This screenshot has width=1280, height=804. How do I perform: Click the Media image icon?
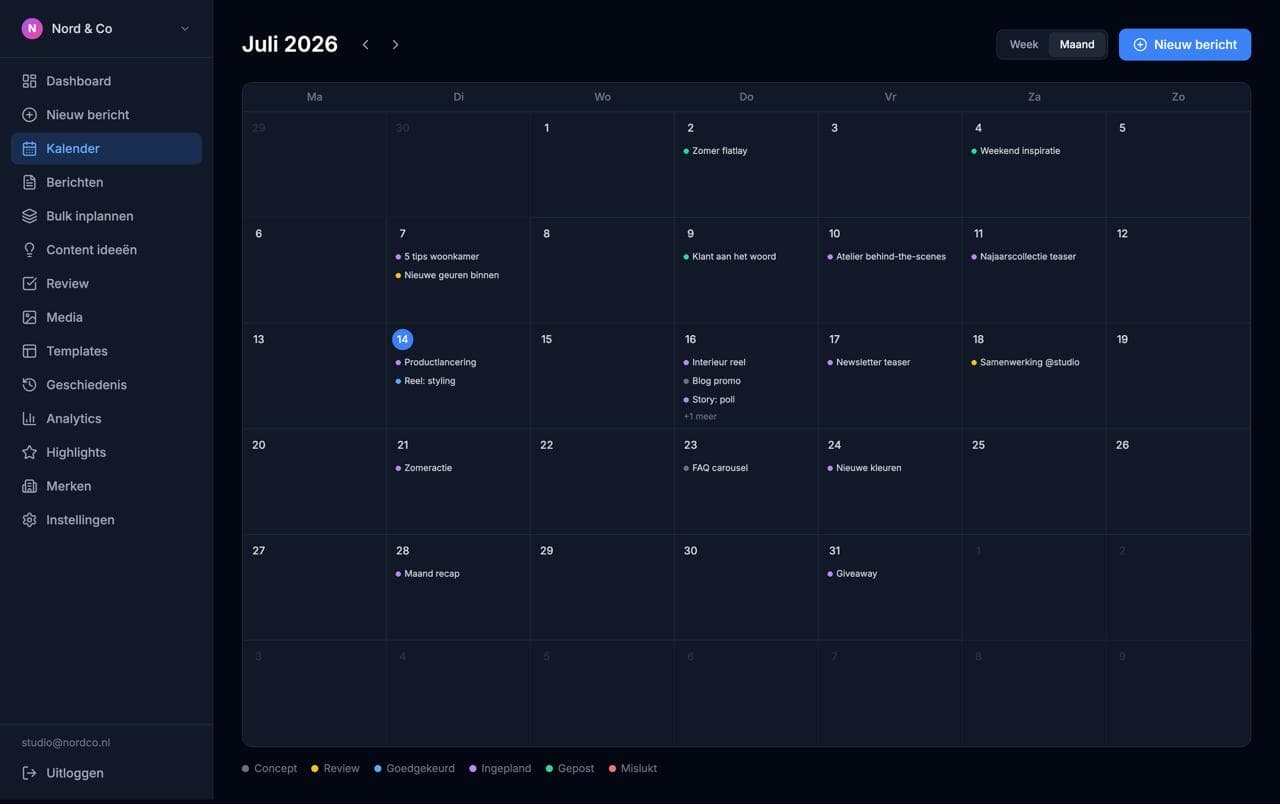coord(29,317)
